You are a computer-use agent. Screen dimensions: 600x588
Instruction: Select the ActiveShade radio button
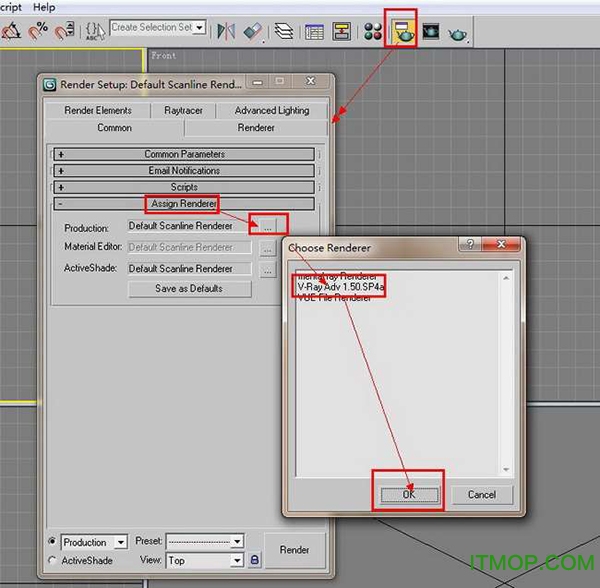(52, 560)
